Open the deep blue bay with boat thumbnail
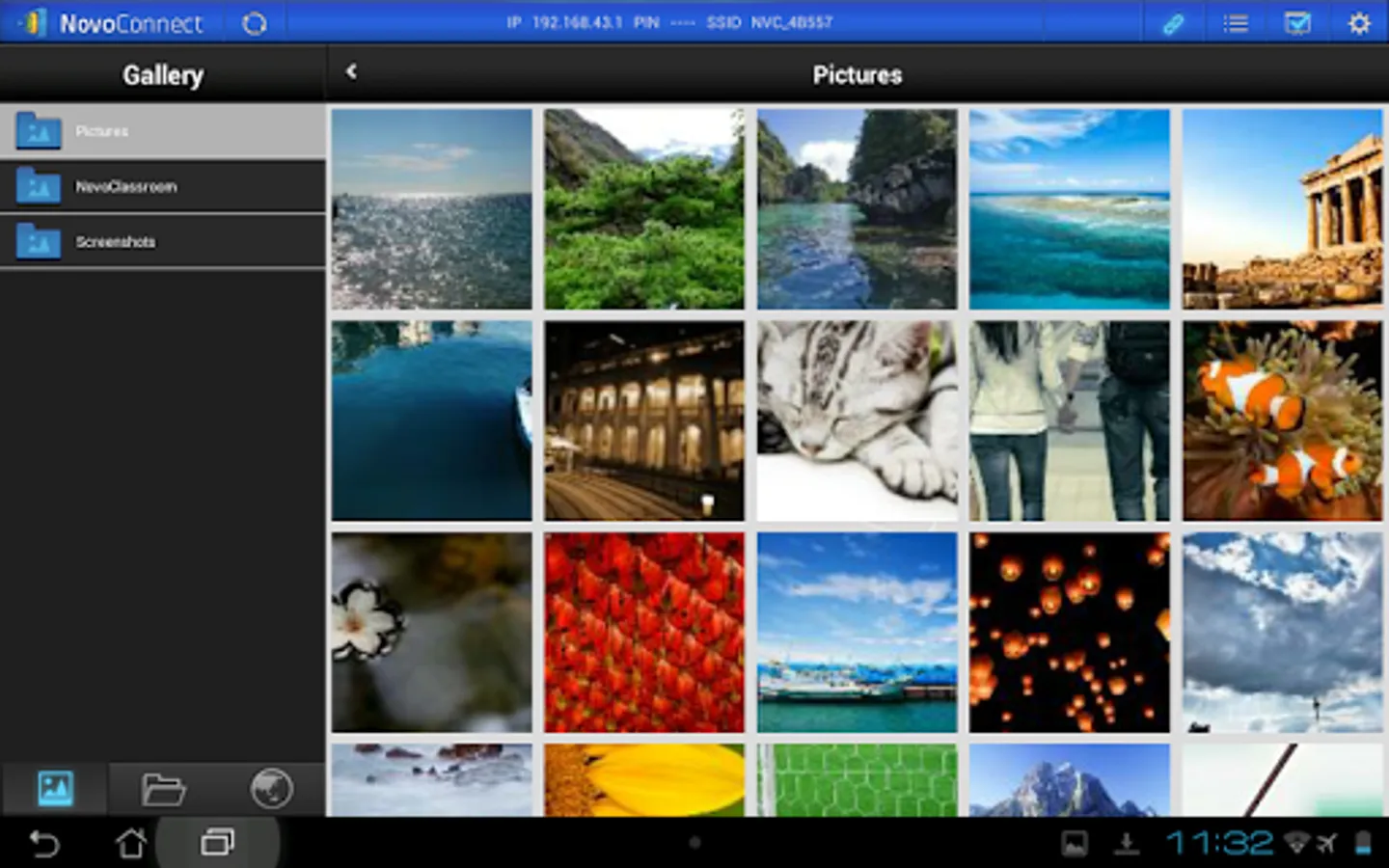The height and width of the screenshot is (868, 1389). pos(431,420)
